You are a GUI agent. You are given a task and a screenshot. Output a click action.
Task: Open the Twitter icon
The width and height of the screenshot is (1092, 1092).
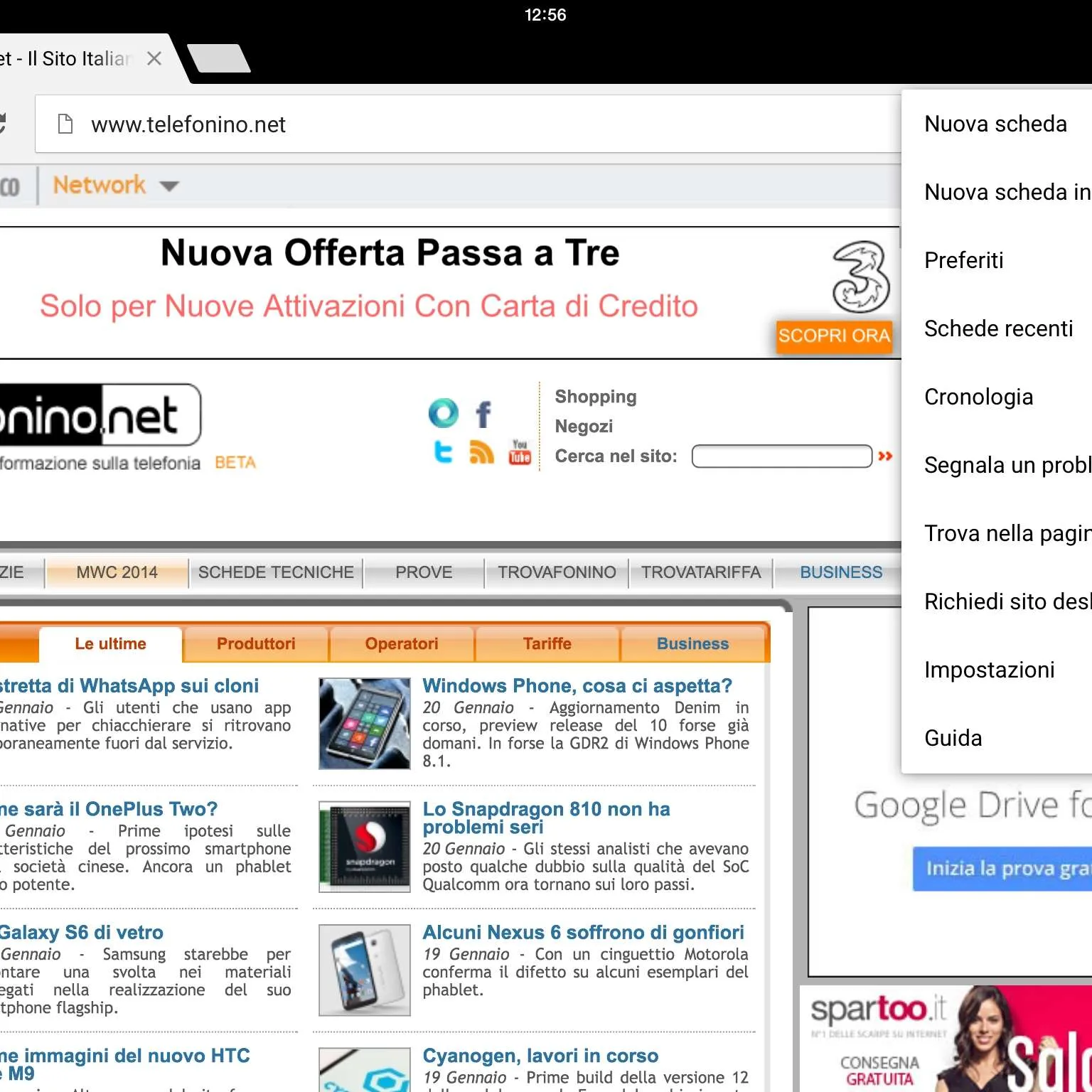coord(444,451)
